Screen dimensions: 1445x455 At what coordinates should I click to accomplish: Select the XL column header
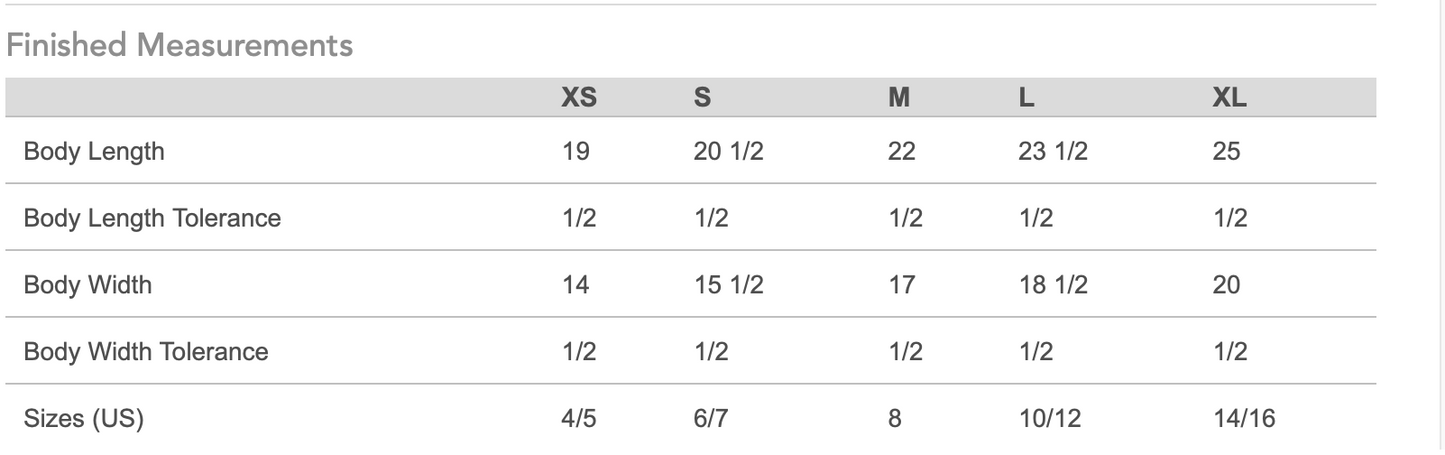[x=1229, y=98]
